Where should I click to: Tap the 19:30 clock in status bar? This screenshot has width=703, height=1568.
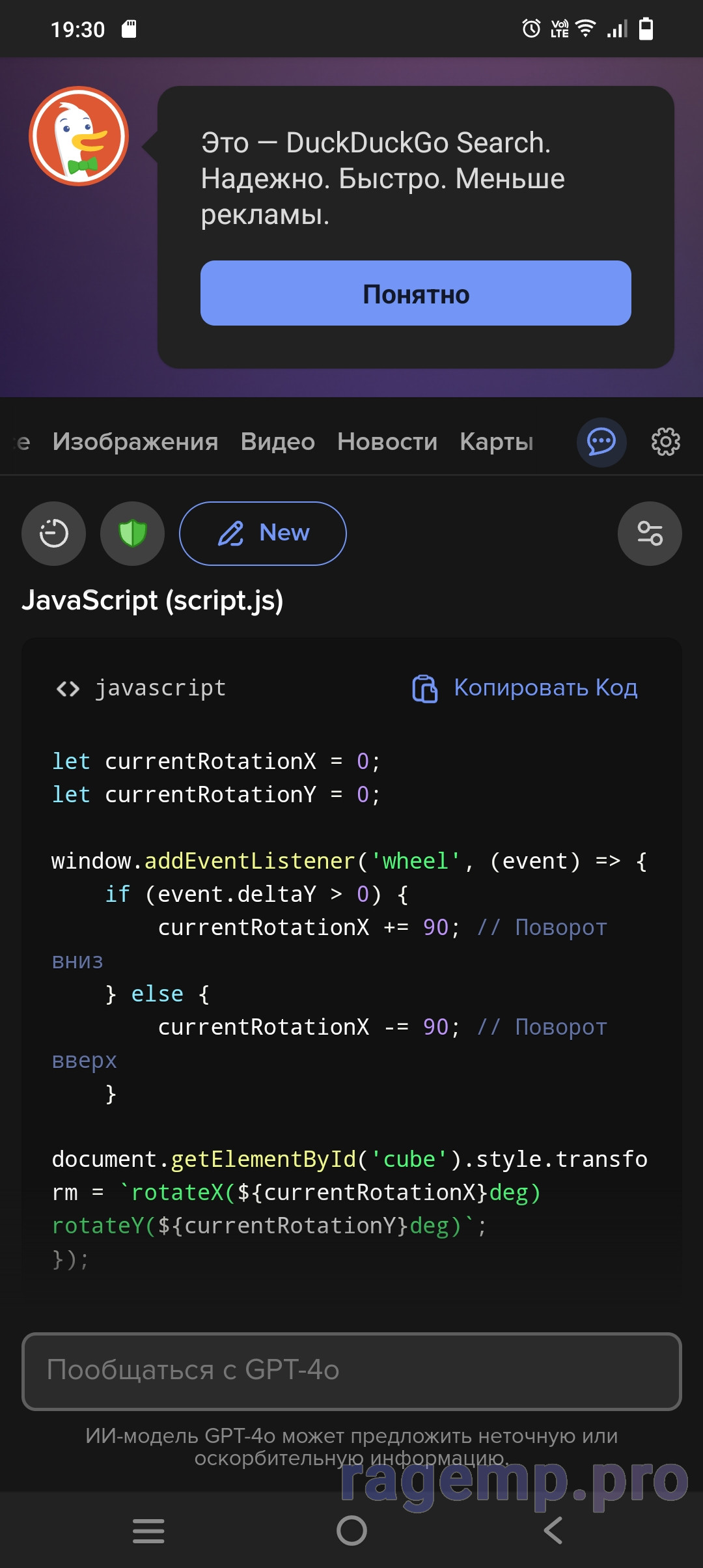coord(78,29)
